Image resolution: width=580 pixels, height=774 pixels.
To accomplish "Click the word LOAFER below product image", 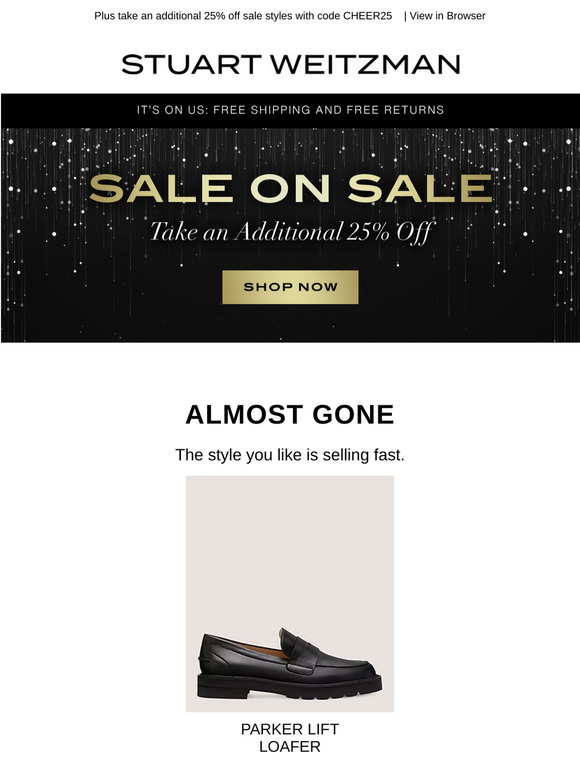I will pyautogui.click(x=290, y=746).
